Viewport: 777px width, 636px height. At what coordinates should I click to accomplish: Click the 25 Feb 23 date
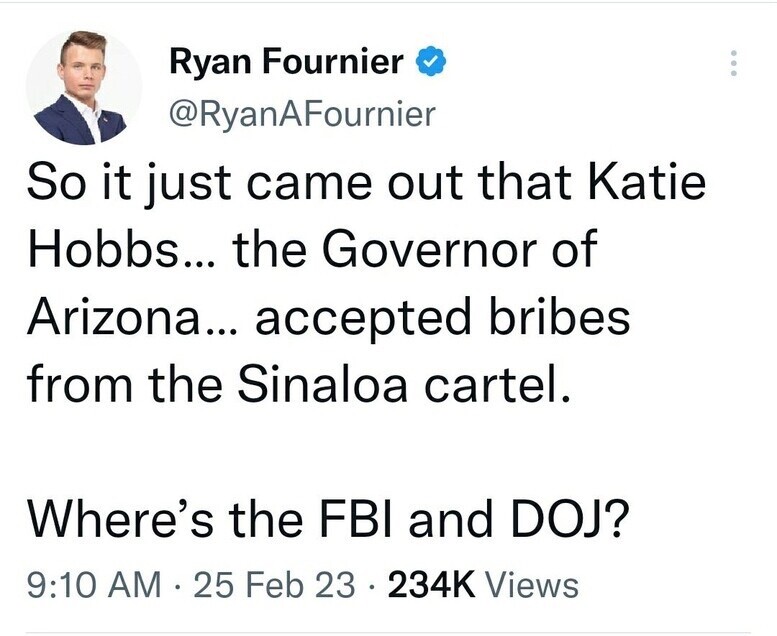(x=275, y=585)
